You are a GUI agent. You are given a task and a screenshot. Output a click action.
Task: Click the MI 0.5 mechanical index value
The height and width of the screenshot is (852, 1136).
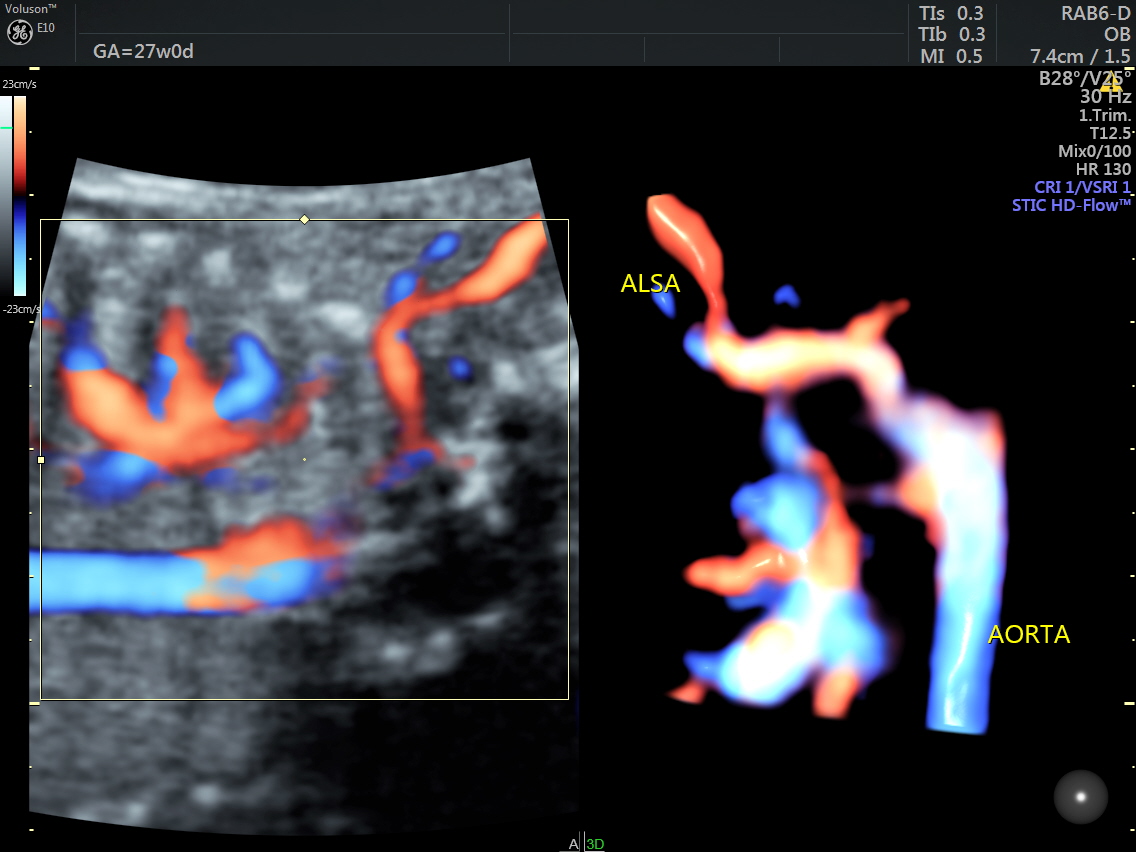coord(951,56)
